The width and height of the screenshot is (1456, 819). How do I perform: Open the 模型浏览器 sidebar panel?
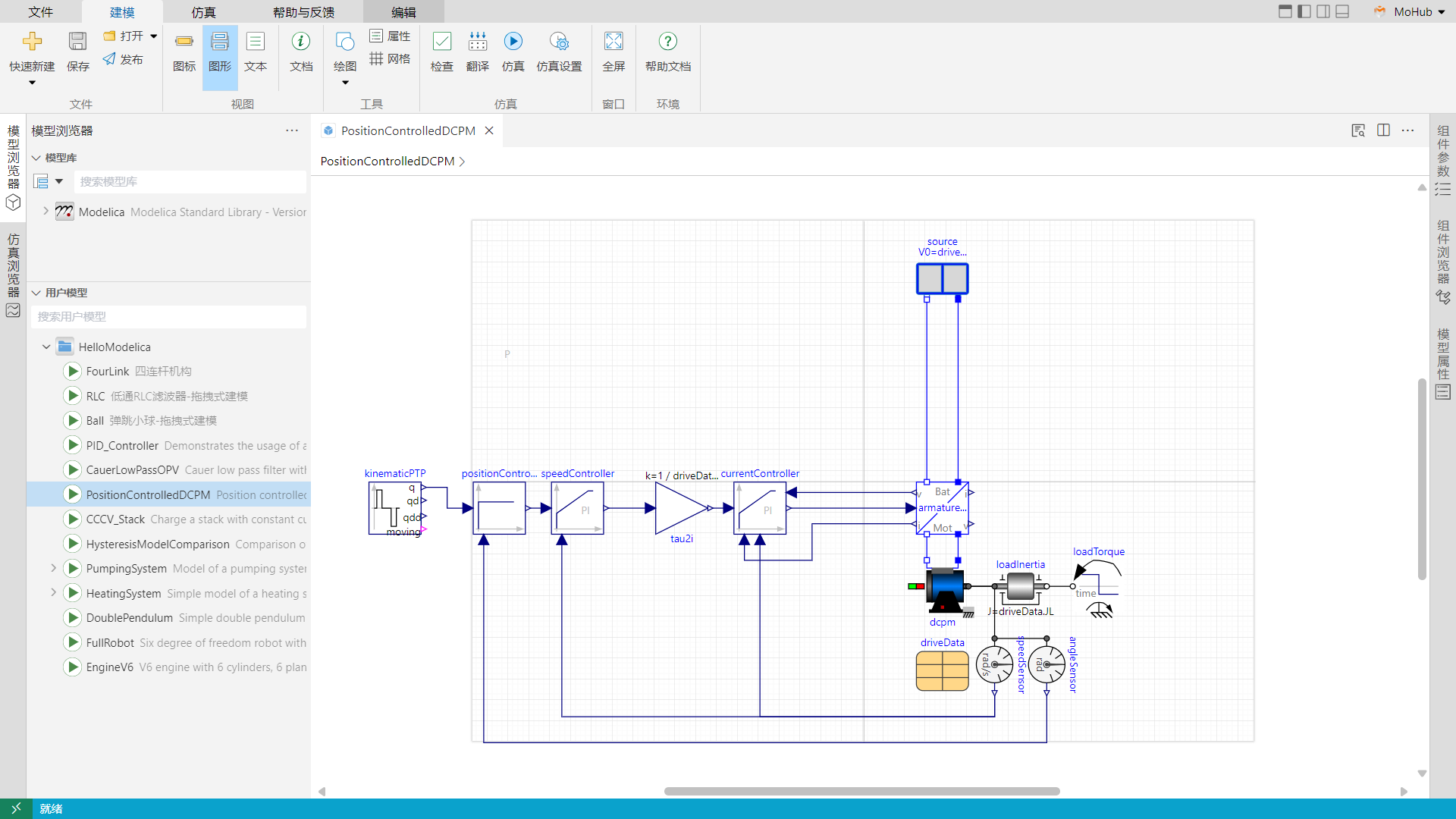13,167
